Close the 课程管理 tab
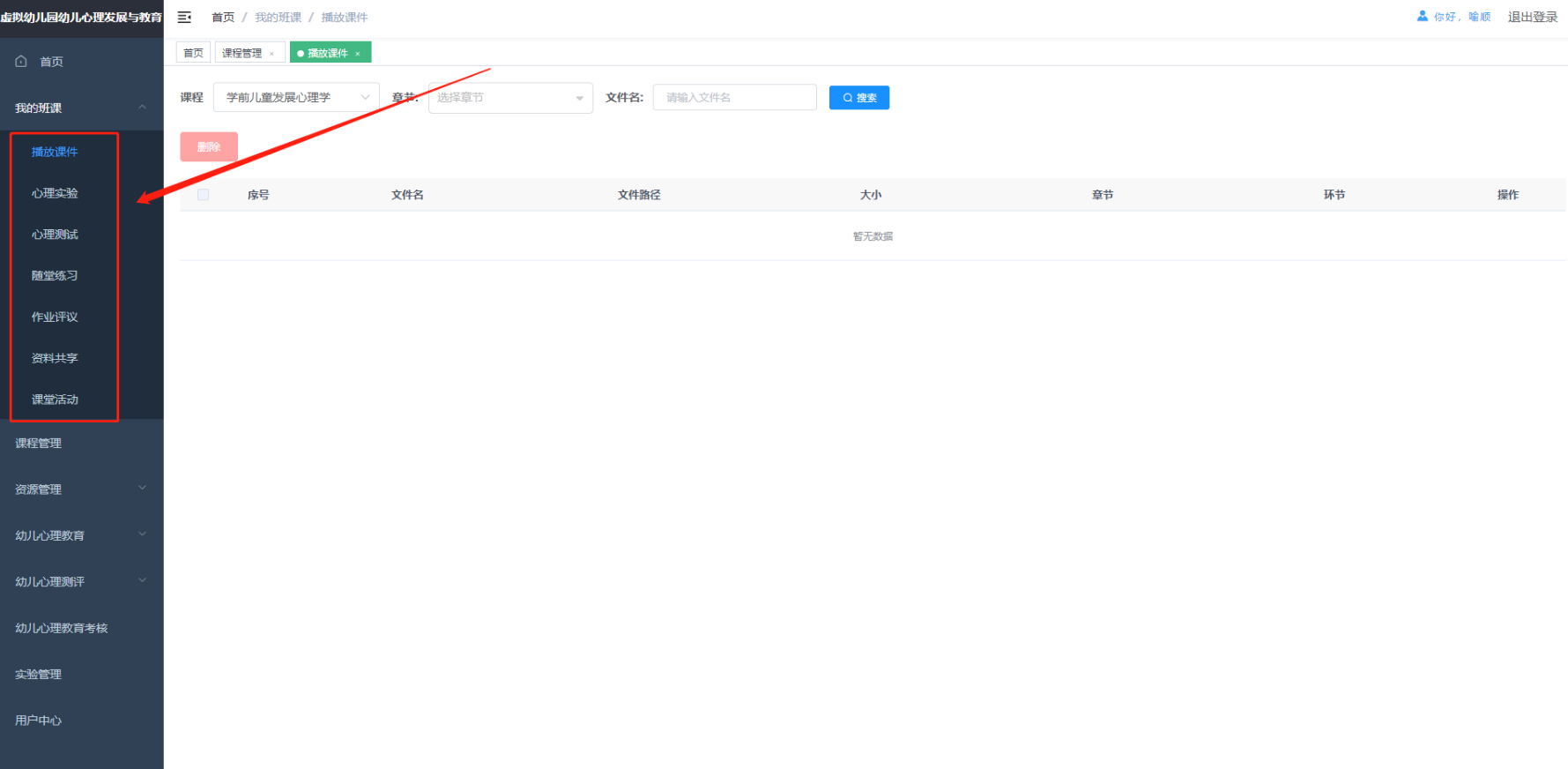Image resolution: width=1568 pixels, height=769 pixels. point(271,54)
